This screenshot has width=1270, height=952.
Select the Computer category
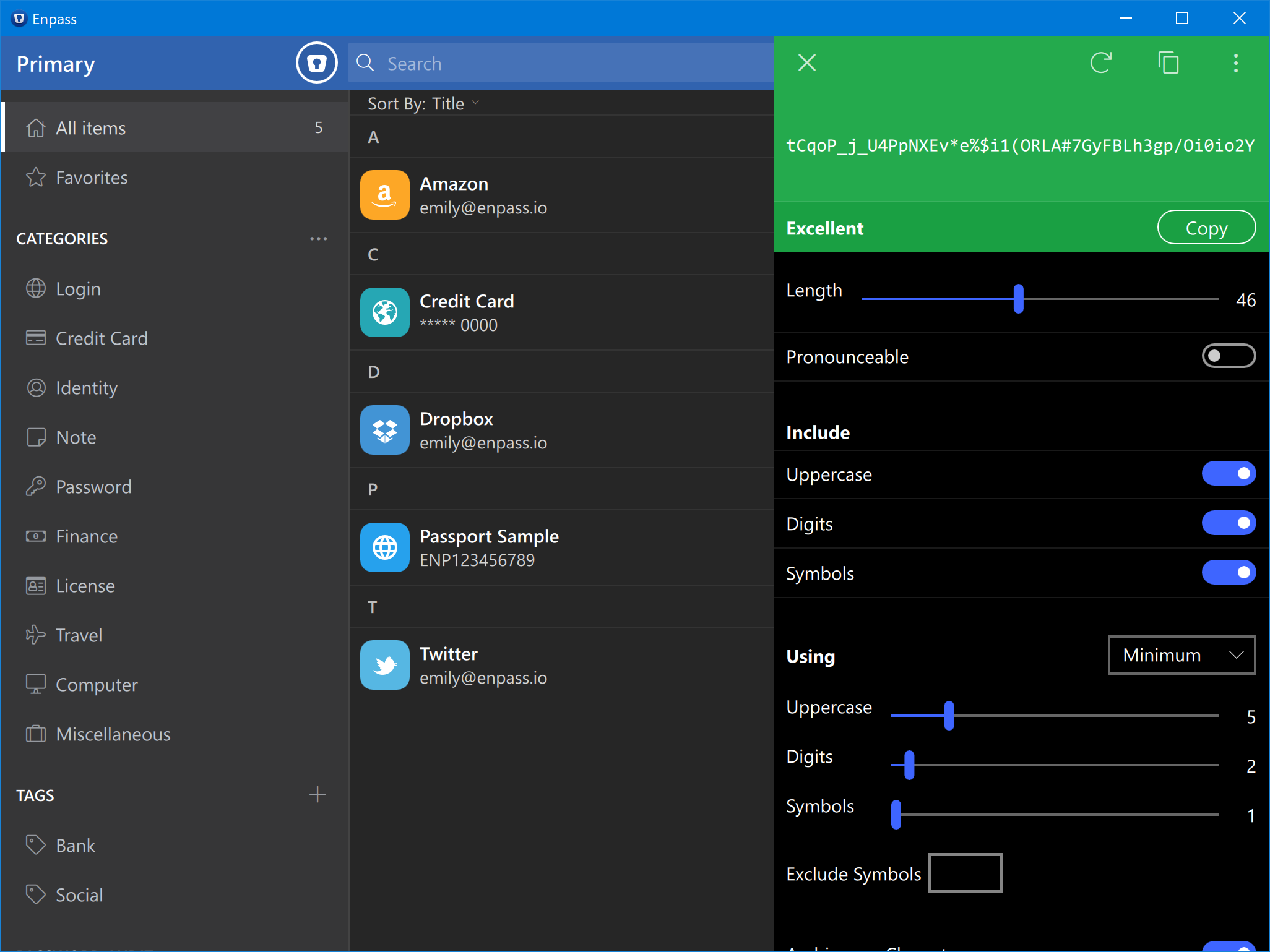tap(175, 685)
